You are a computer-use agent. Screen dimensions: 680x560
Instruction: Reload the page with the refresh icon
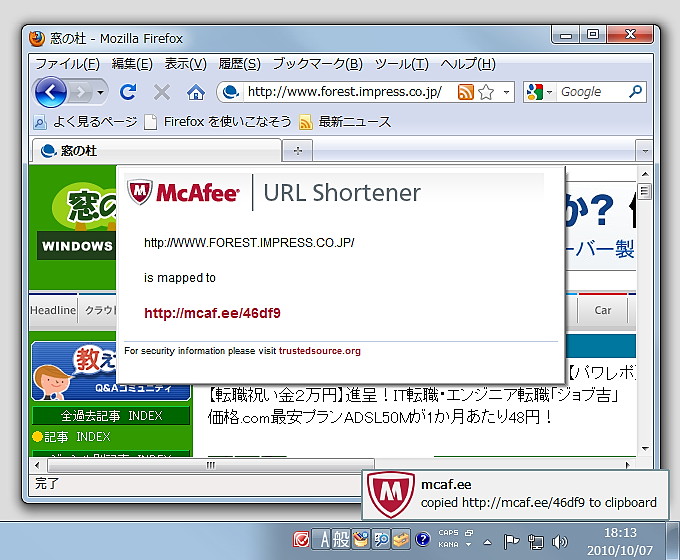pyautogui.click(x=128, y=92)
